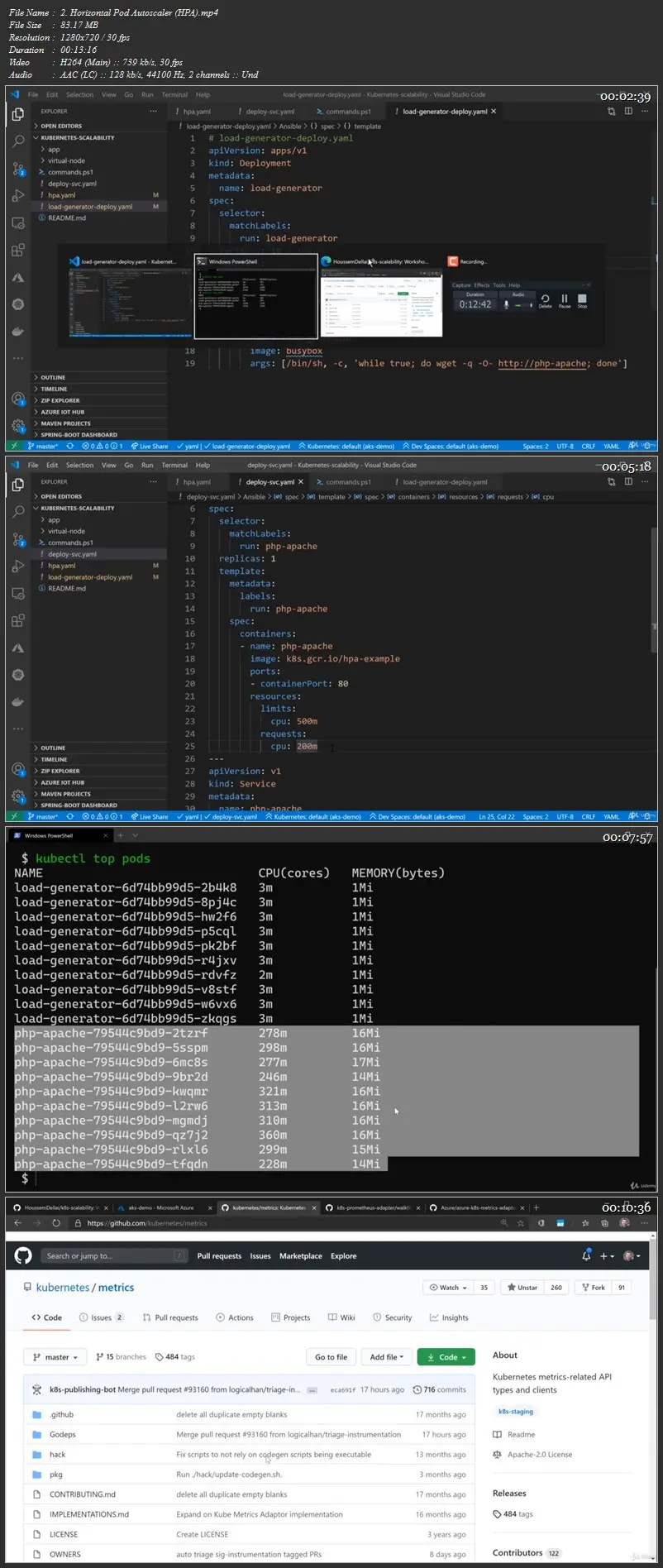Open Extensions view in the upper VS Code frame
The image size is (663, 1568).
pyautogui.click(x=18, y=251)
